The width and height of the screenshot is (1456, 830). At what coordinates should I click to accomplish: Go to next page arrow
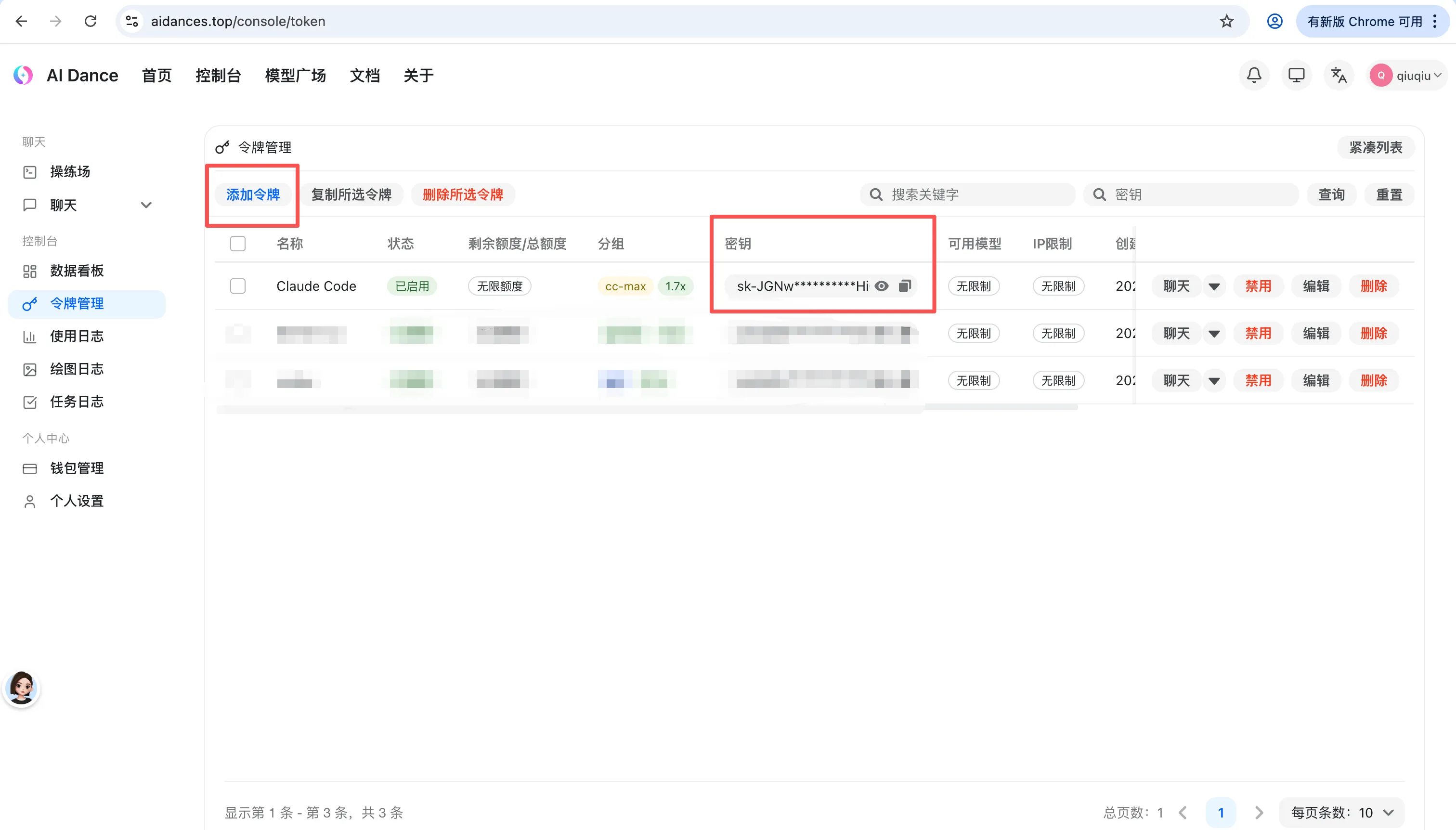point(1259,812)
